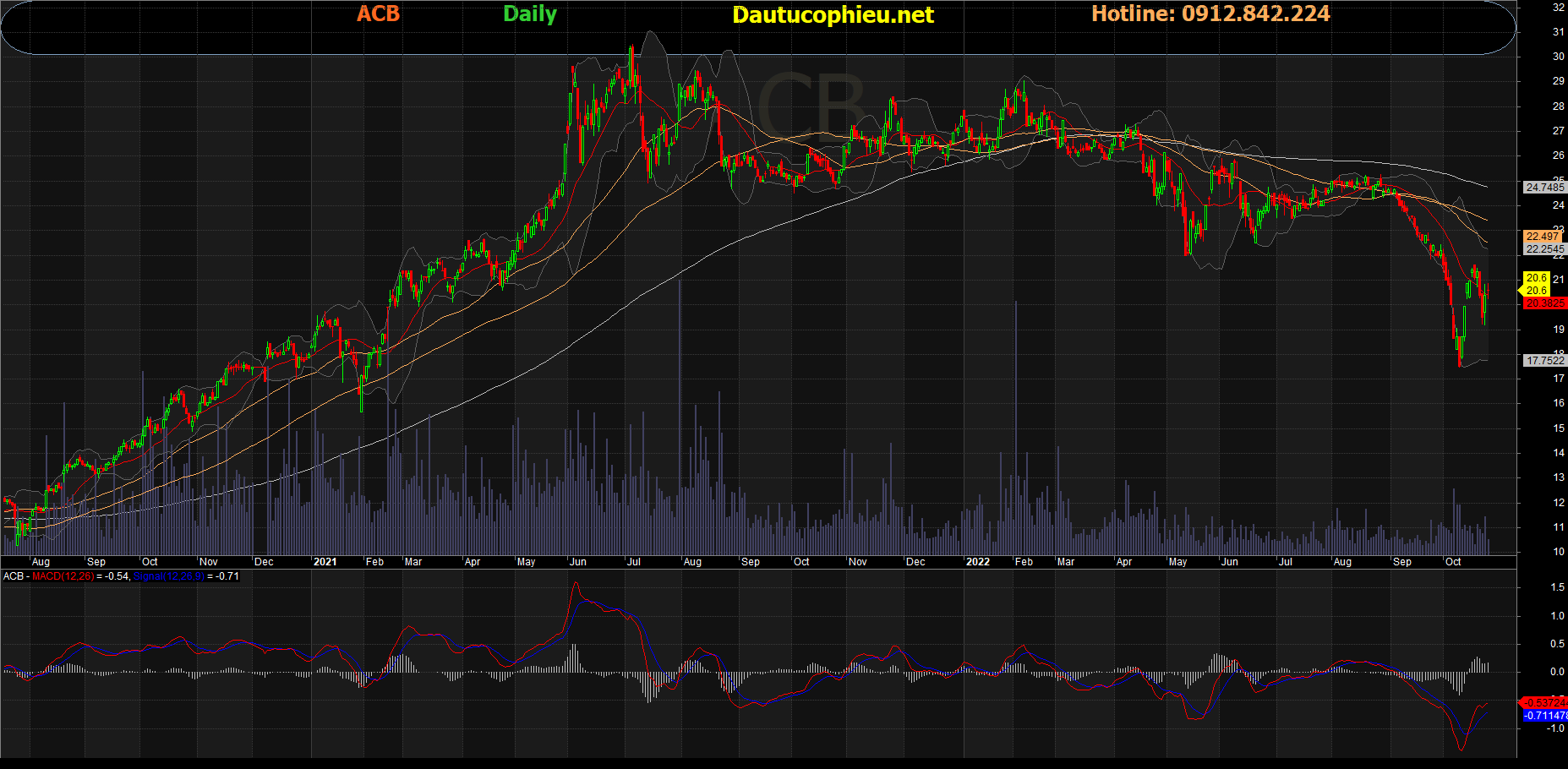Viewport: 1568px width, 769px height.
Task: Click the Signal(12,26,9) legend label
Action: click(x=169, y=576)
